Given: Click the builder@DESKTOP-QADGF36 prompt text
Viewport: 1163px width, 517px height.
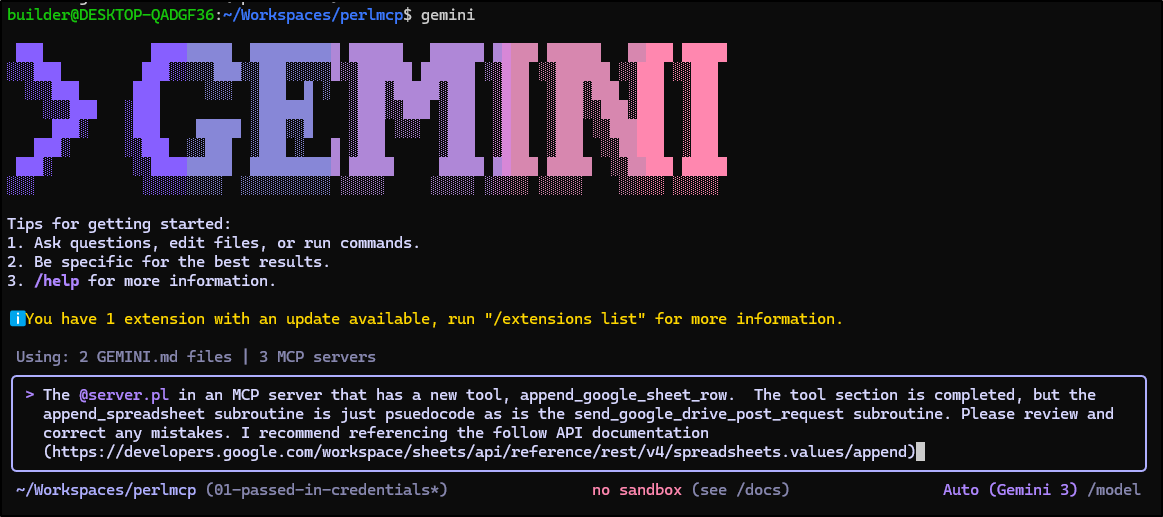Looking at the screenshot, I should coord(111,15).
